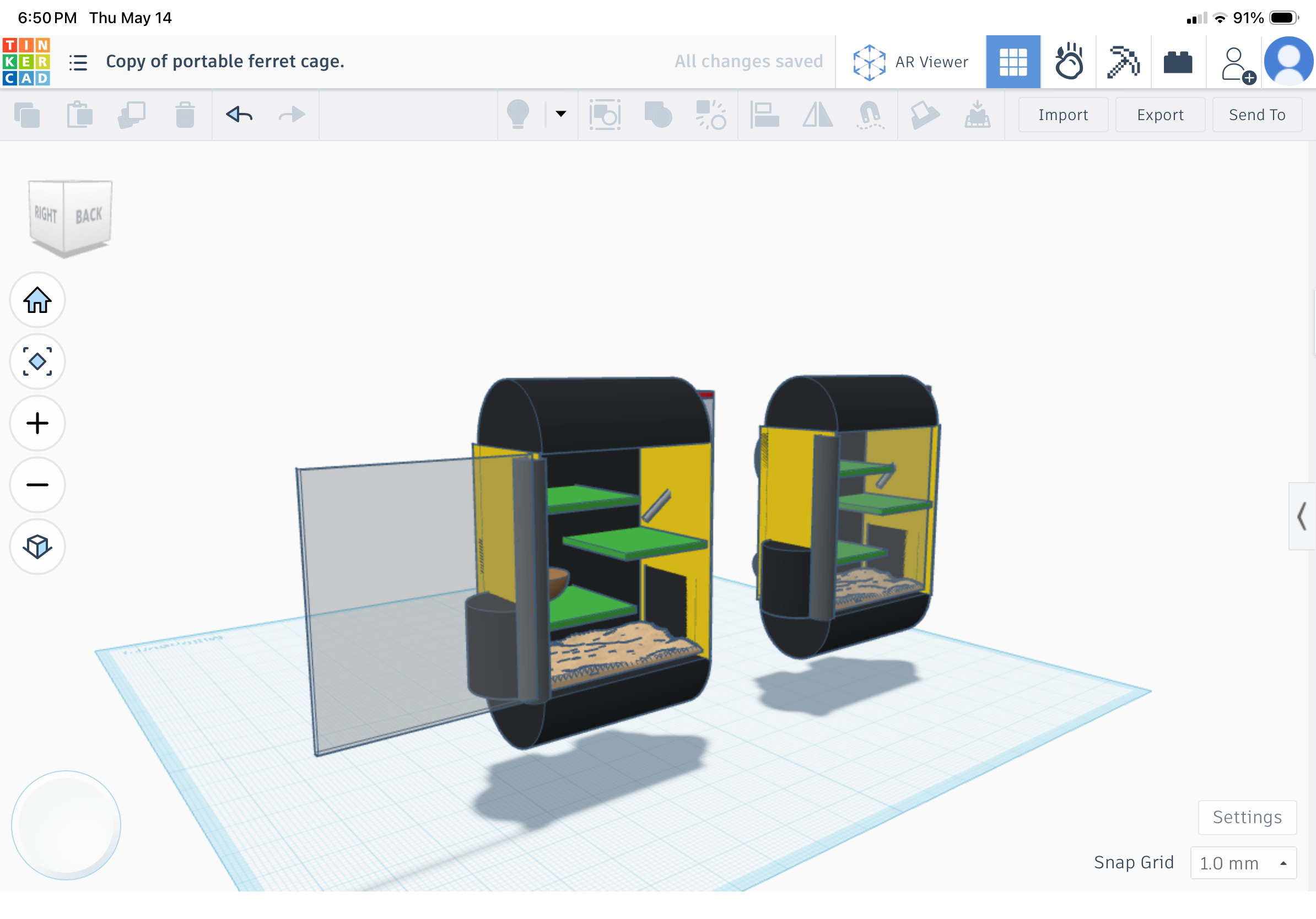Click the Copy toolbar icon
1316x919 pixels.
point(27,115)
